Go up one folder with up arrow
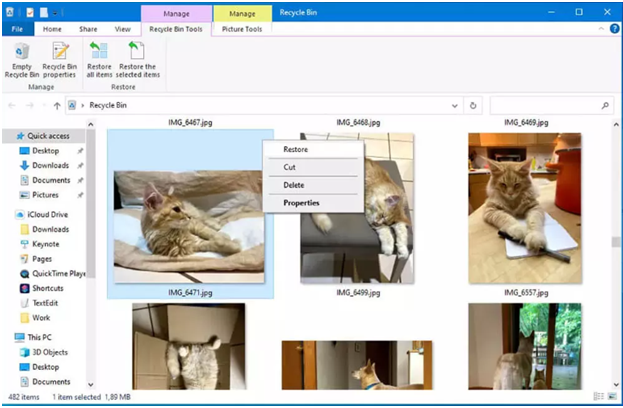 (x=57, y=105)
